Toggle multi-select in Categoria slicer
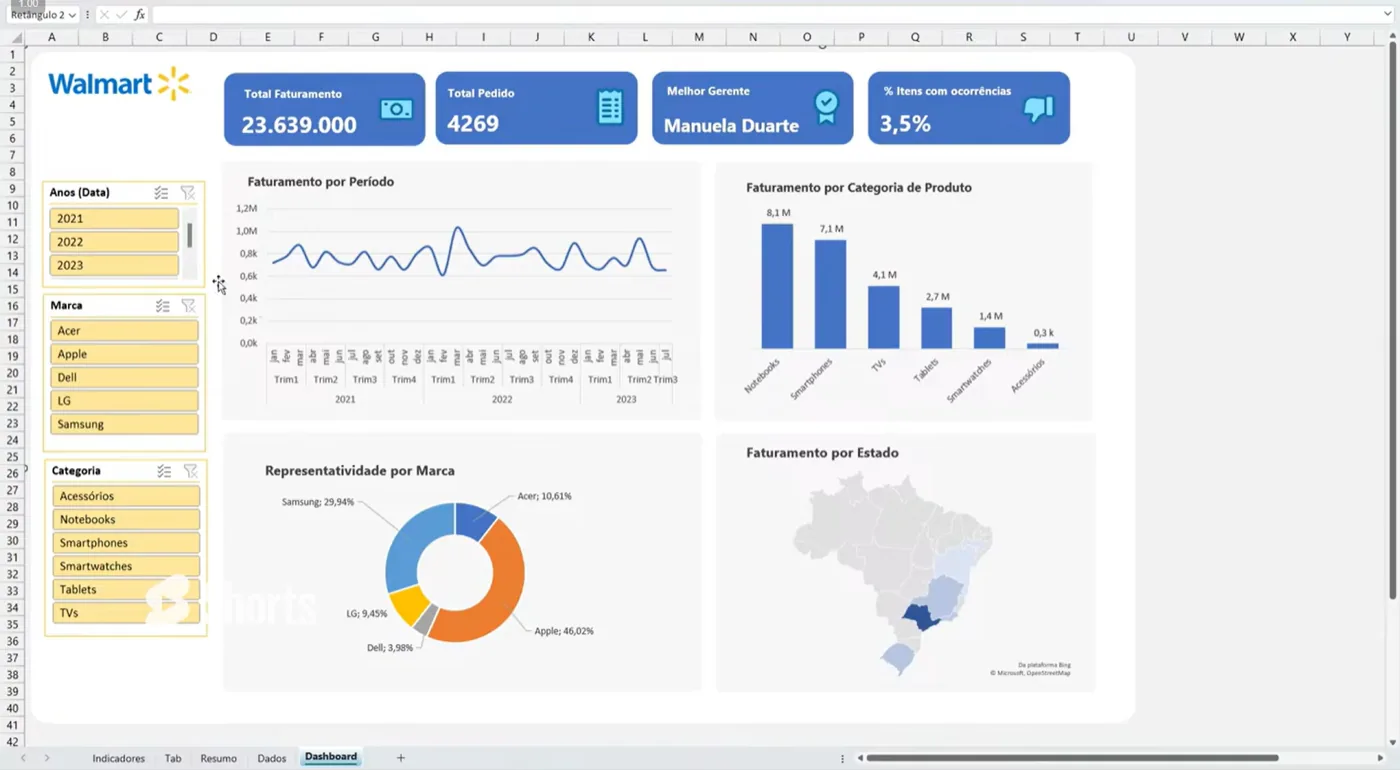 [x=164, y=471]
